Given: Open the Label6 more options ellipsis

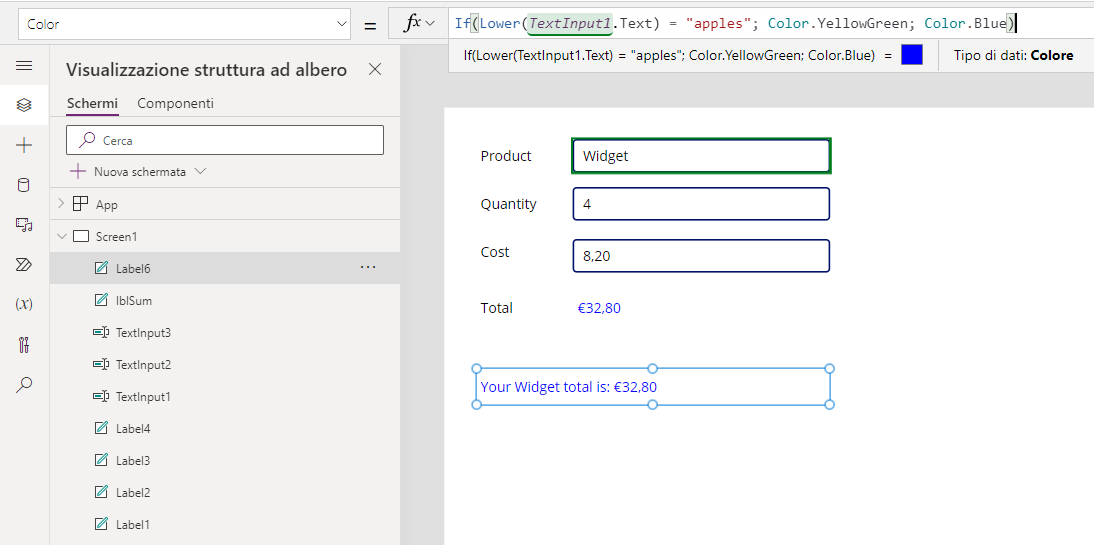Looking at the screenshot, I should click(x=368, y=267).
